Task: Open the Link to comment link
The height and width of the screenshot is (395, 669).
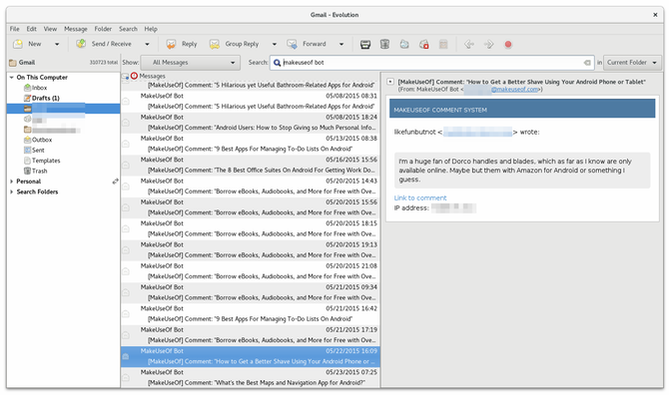Action: pyautogui.click(x=420, y=198)
